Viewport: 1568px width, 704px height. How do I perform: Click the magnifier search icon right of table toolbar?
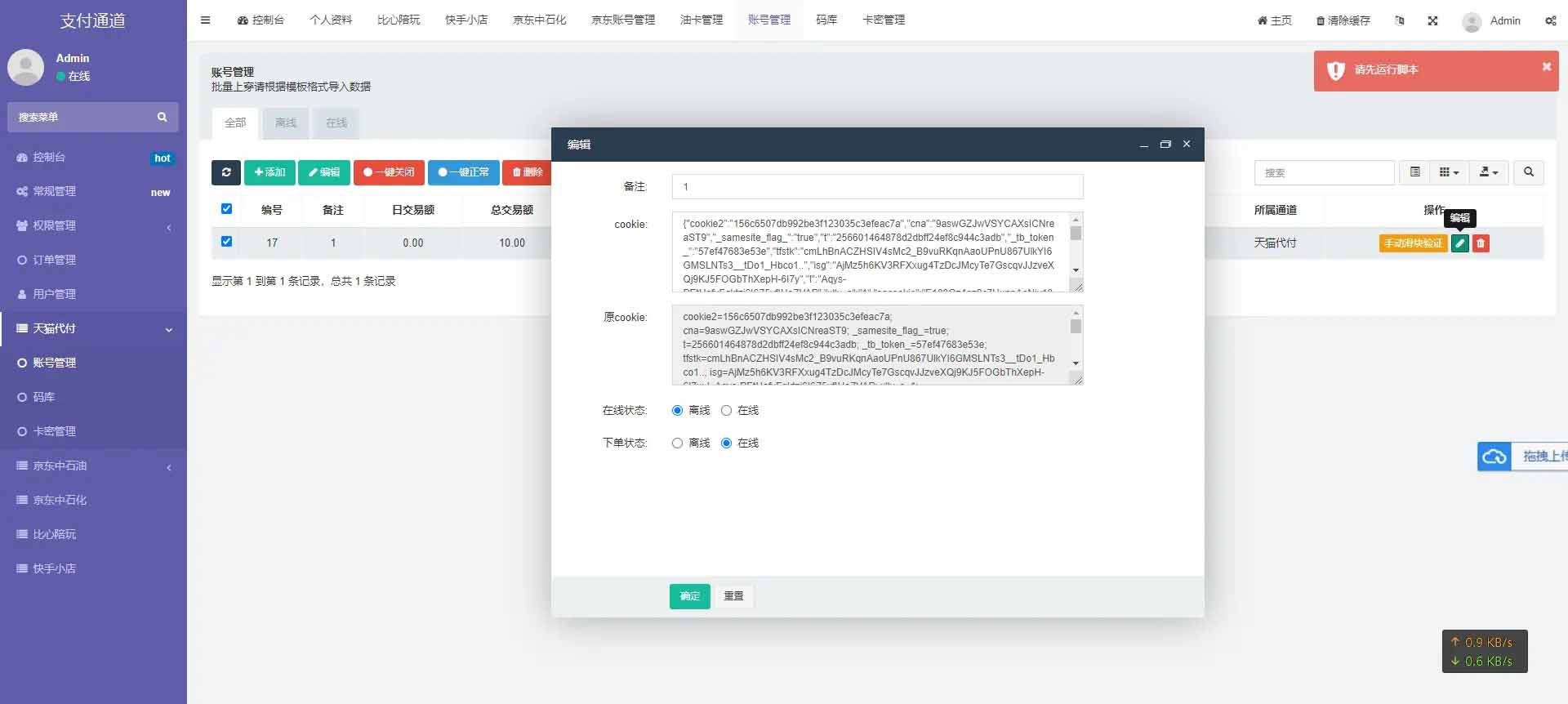tap(1528, 172)
